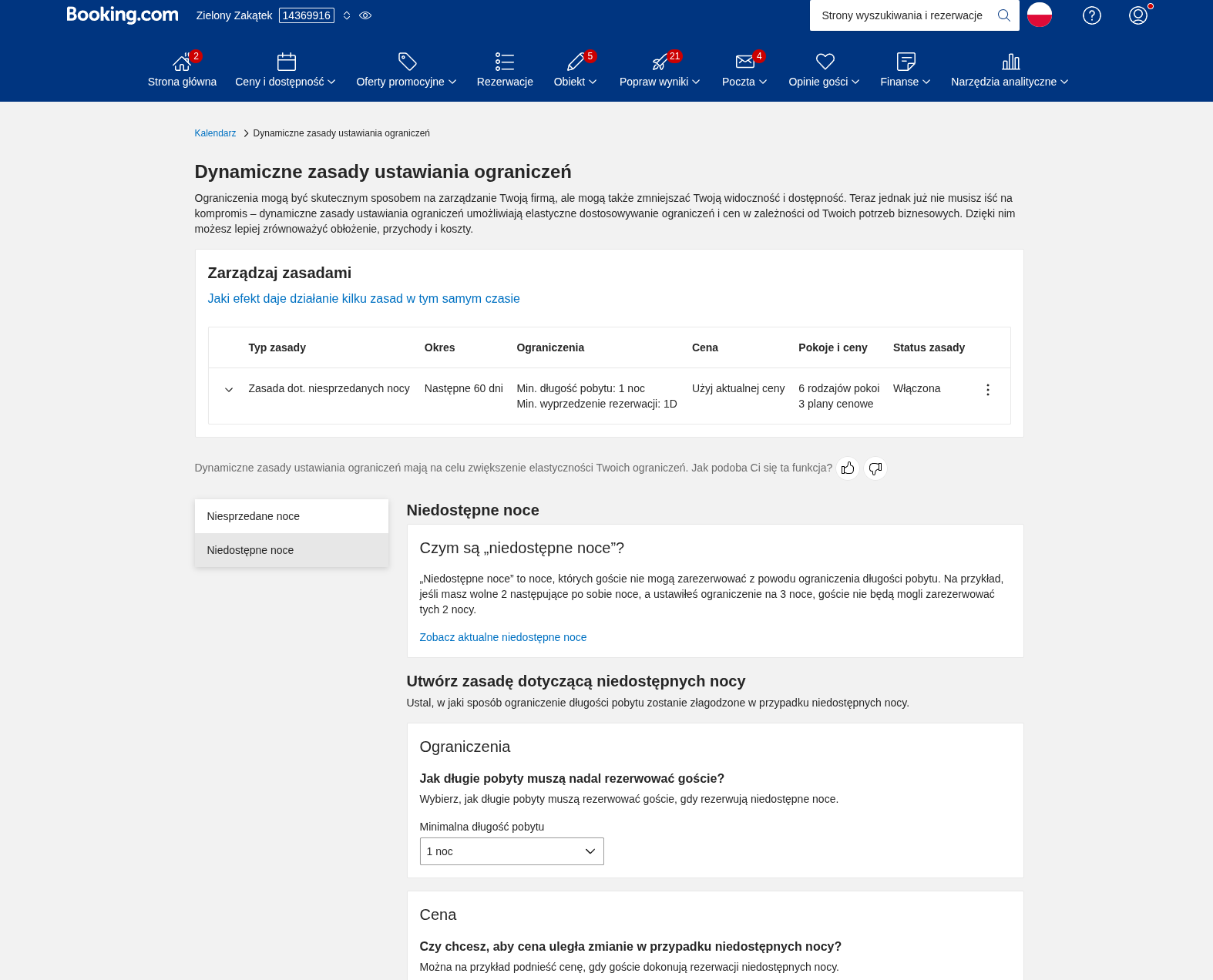This screenshot has width=1213, height=980.
Task: Open the help question mark icon
Action: click(x=1091, y=15)
